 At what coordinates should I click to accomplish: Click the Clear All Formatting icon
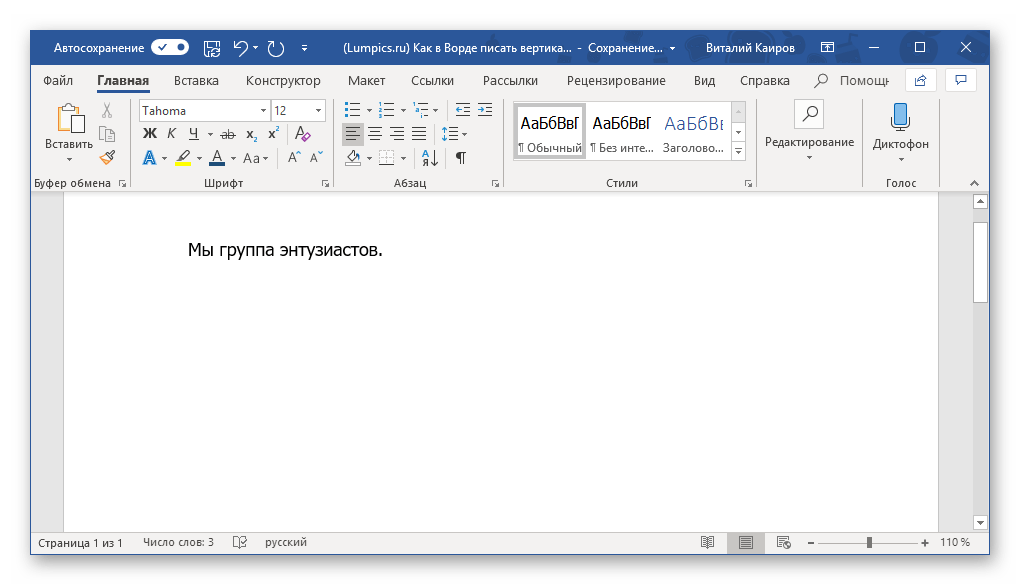303,134
